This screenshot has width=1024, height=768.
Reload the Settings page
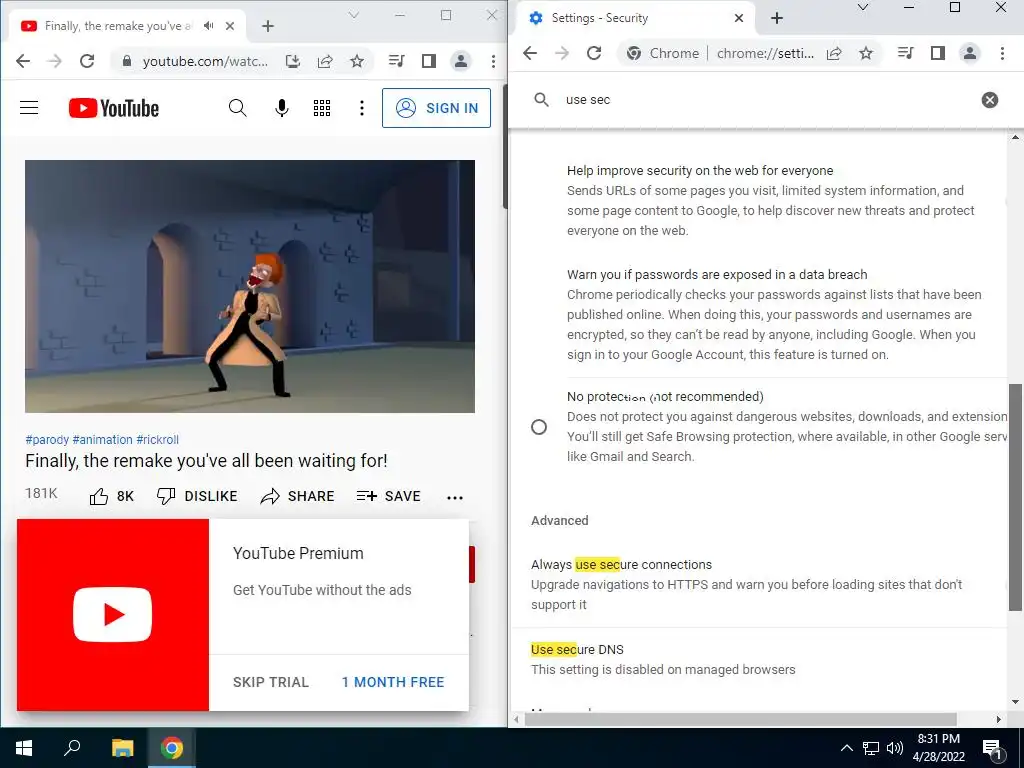pos(594,54)
